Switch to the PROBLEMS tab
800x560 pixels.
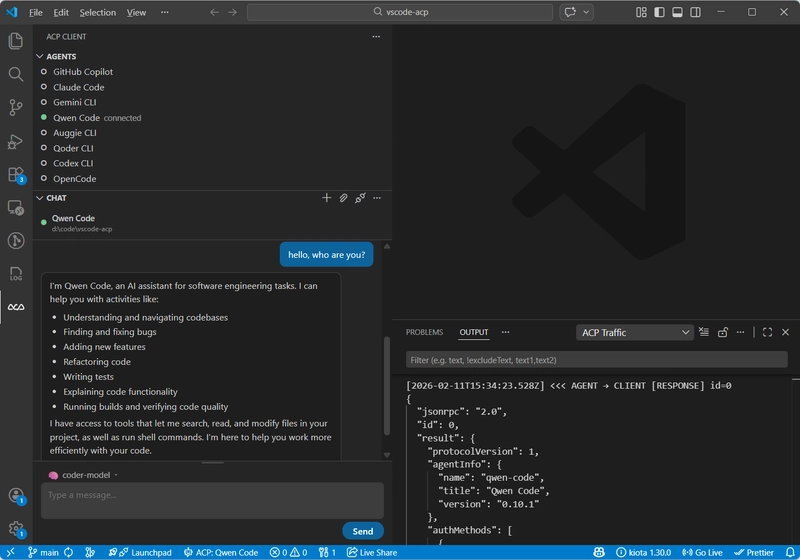[x=424, y=332]
